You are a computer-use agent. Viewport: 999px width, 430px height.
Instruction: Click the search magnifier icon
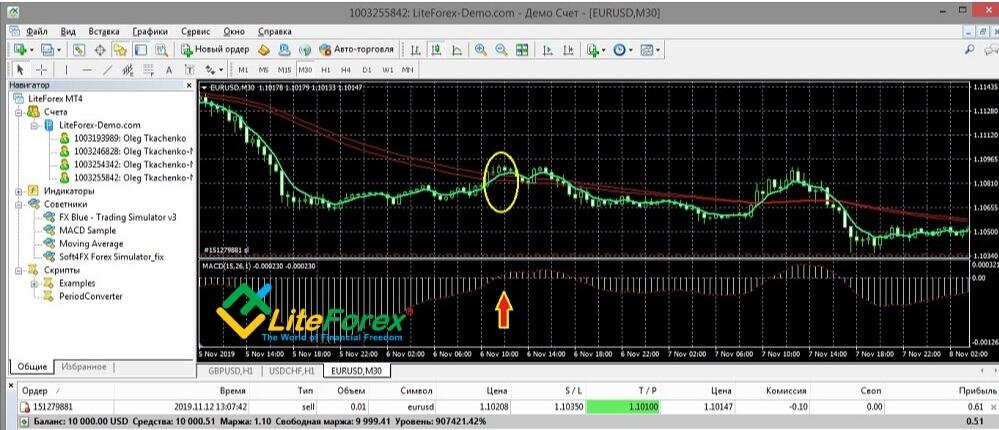pos(969,49)
